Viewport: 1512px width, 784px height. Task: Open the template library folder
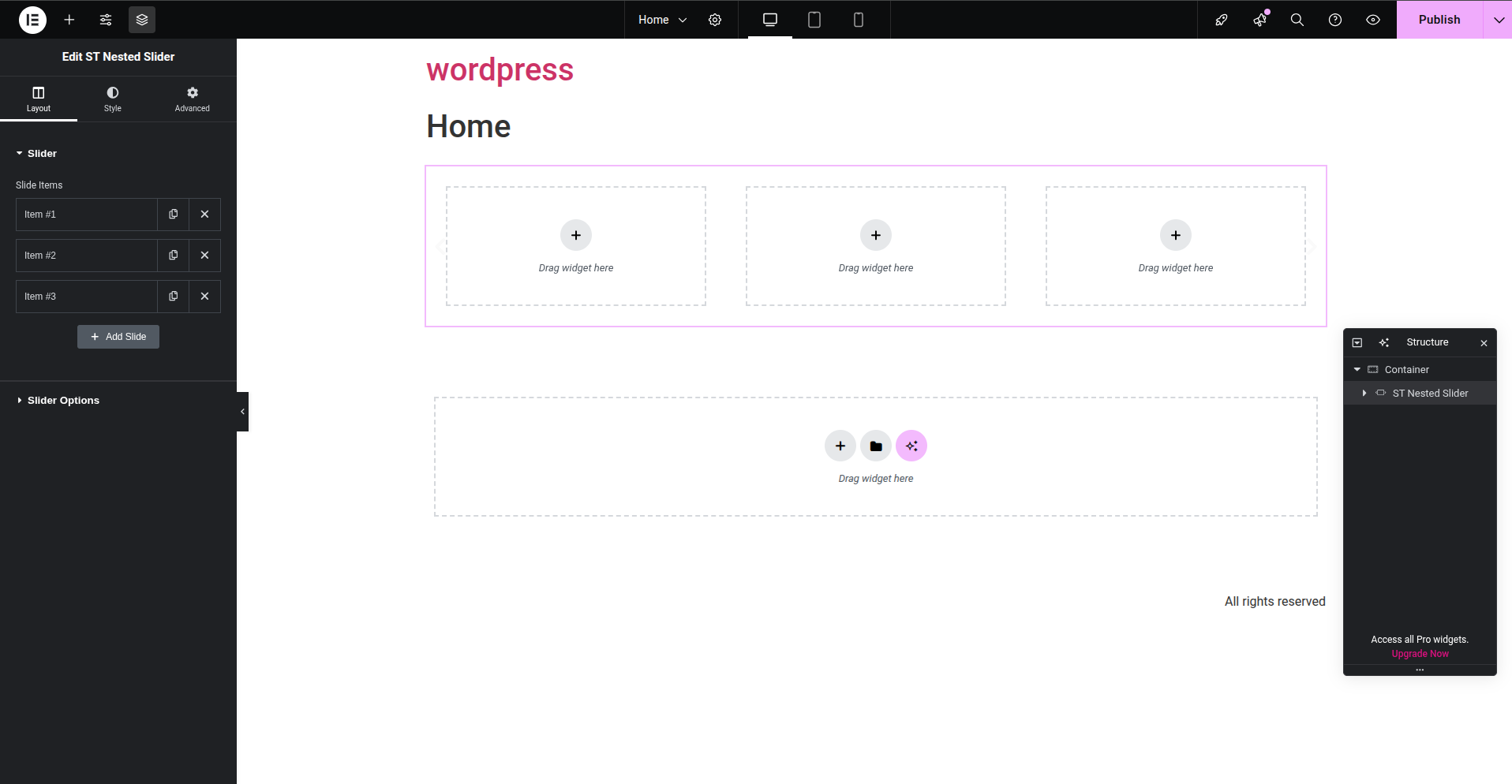875,446
